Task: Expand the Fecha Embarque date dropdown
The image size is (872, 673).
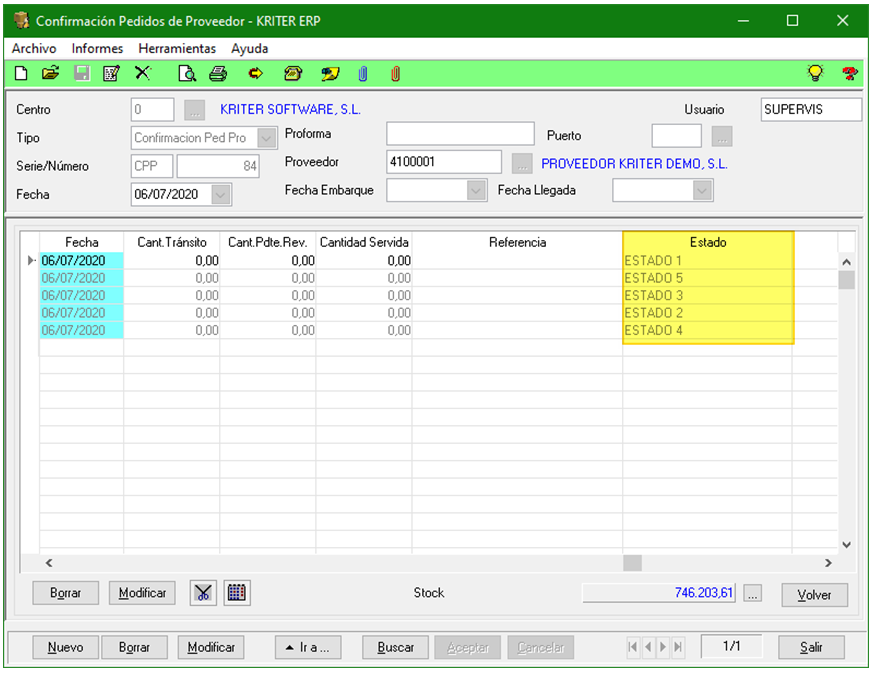Action: (475, 190)
